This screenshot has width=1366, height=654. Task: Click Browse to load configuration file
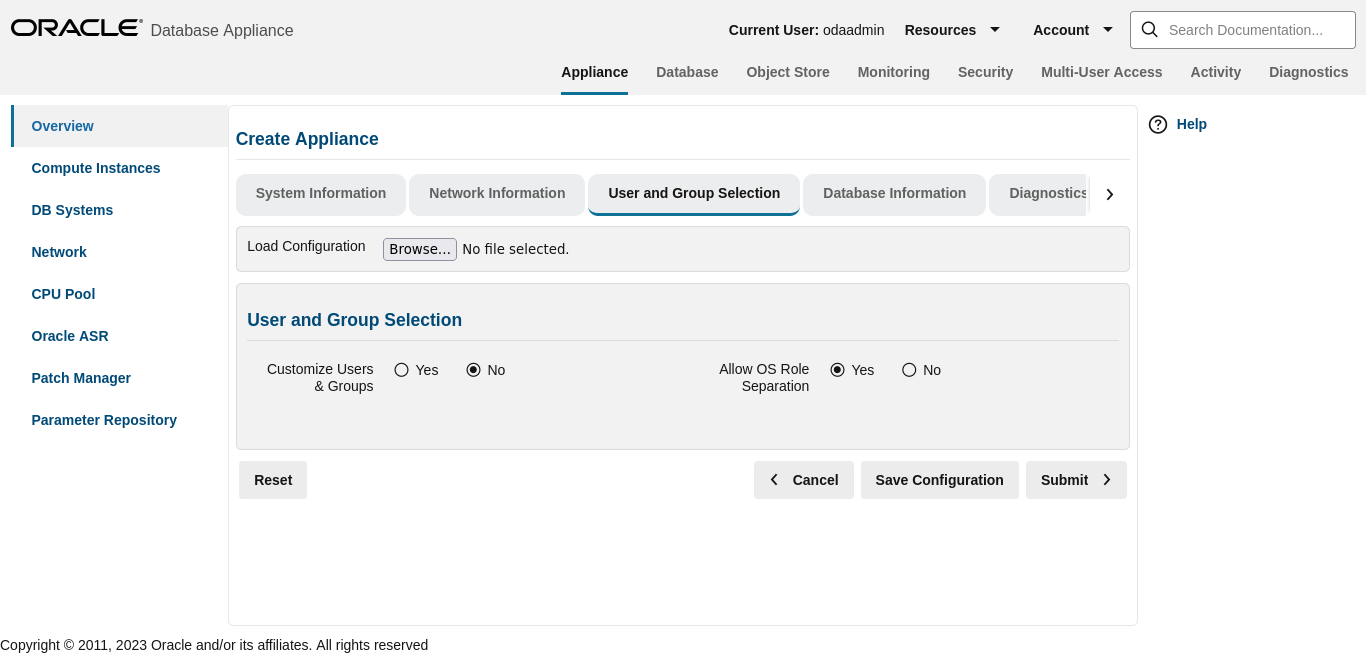419,249
